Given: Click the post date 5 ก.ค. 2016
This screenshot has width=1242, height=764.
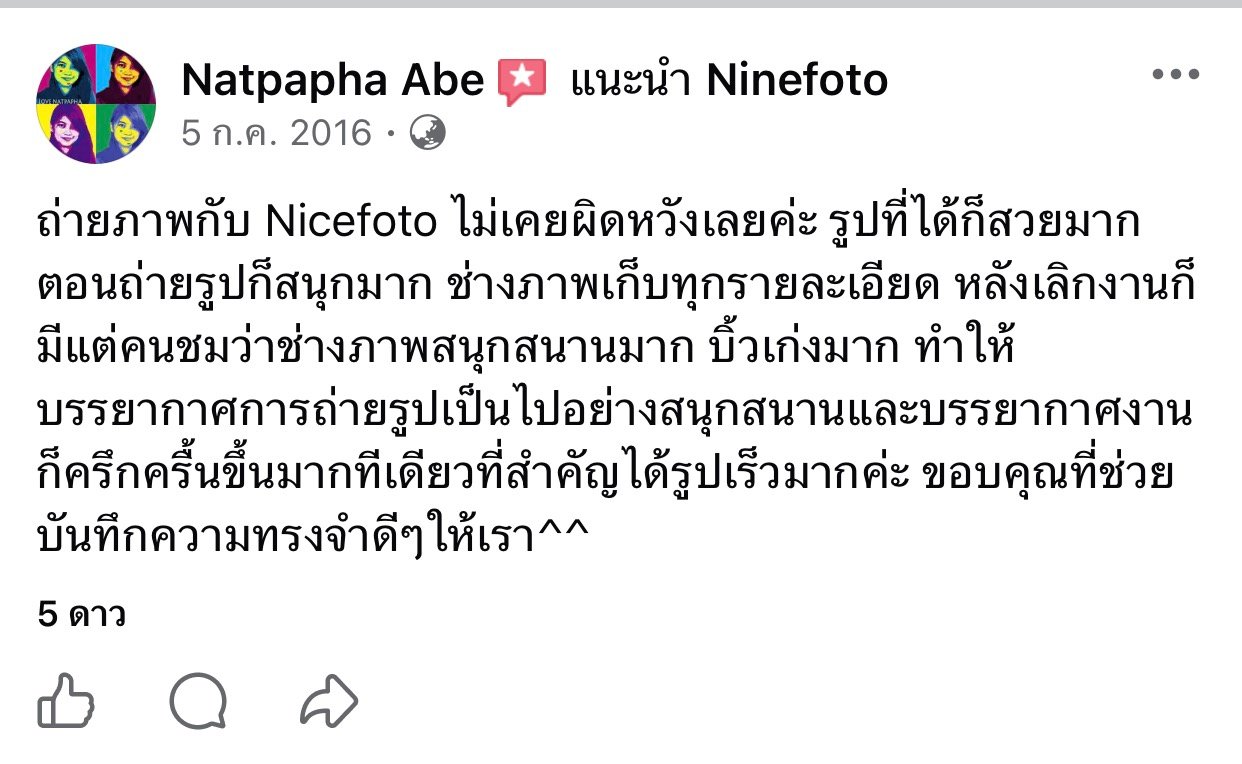Looking at the screenshot, I should coord(276,133).
